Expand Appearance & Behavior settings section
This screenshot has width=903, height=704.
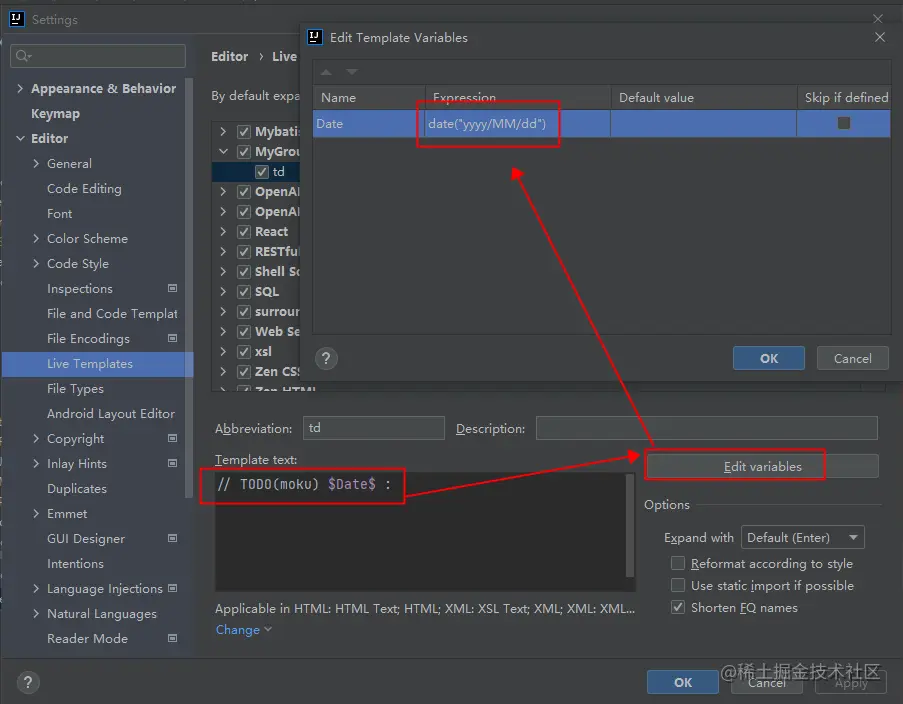pyautogui.click(x=20, y=88)
